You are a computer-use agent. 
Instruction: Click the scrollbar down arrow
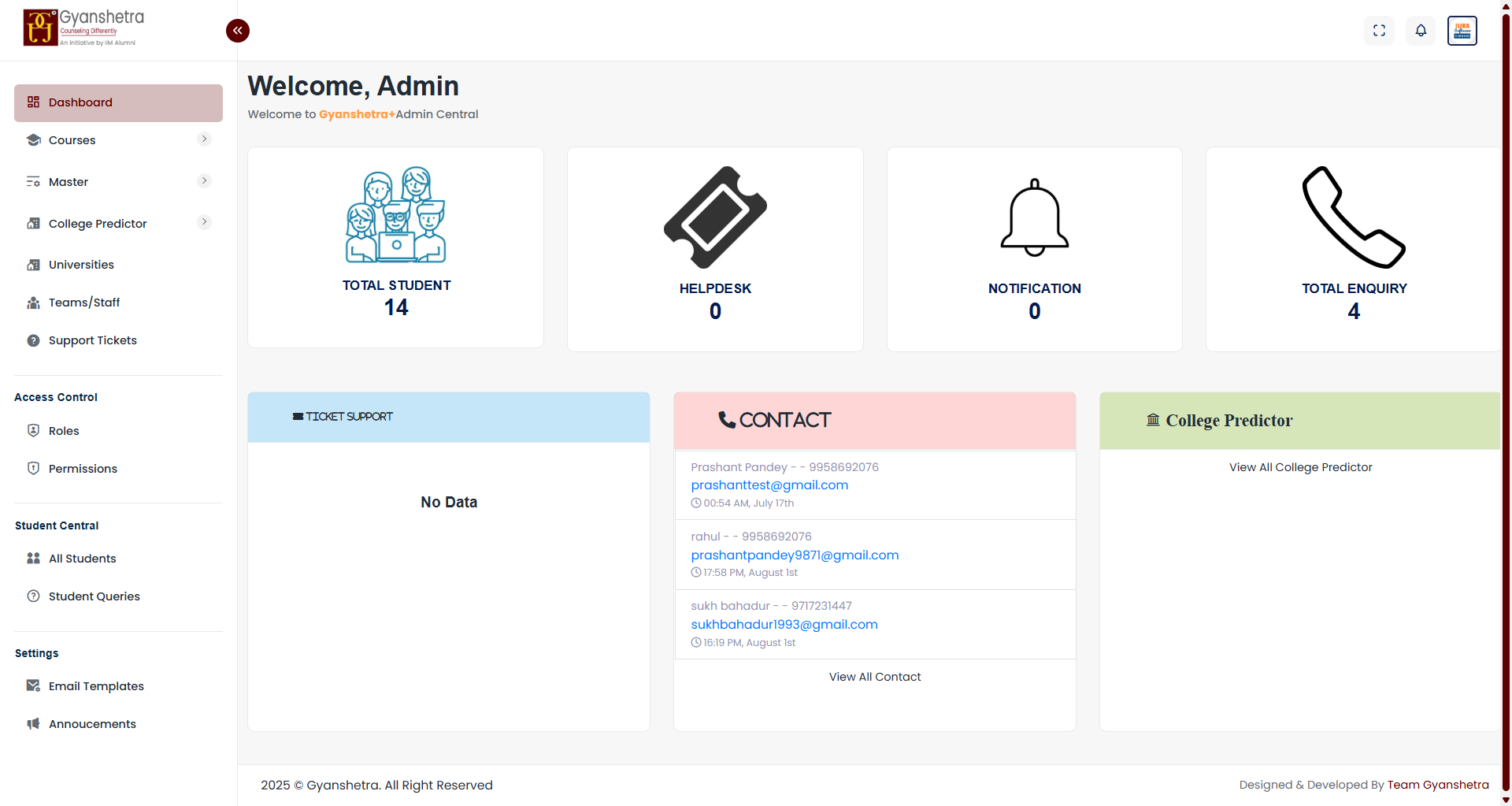pyautogui.click(x=1506, y=800)
